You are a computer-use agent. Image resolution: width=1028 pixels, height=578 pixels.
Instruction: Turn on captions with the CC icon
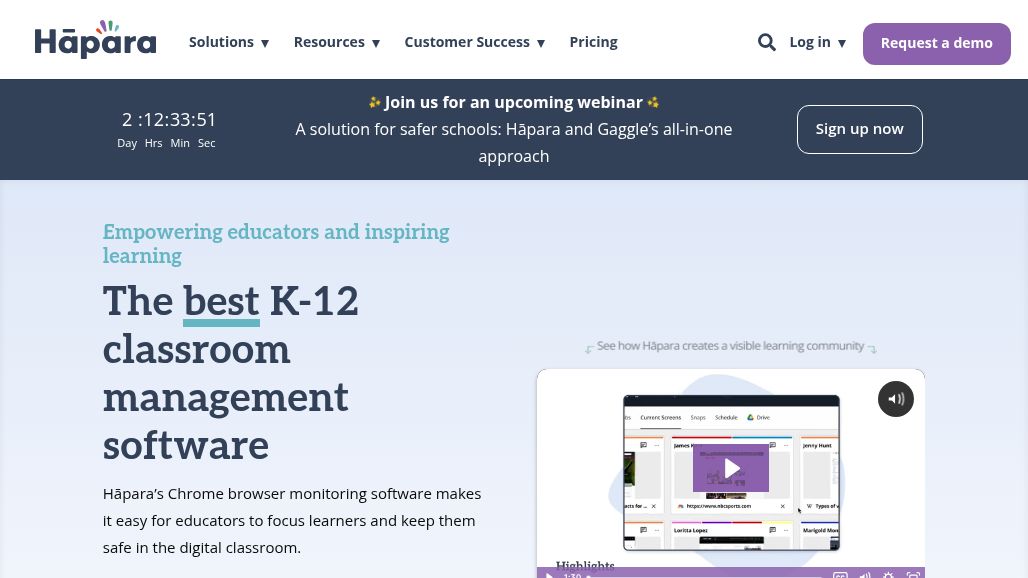(x=840, y=575)
